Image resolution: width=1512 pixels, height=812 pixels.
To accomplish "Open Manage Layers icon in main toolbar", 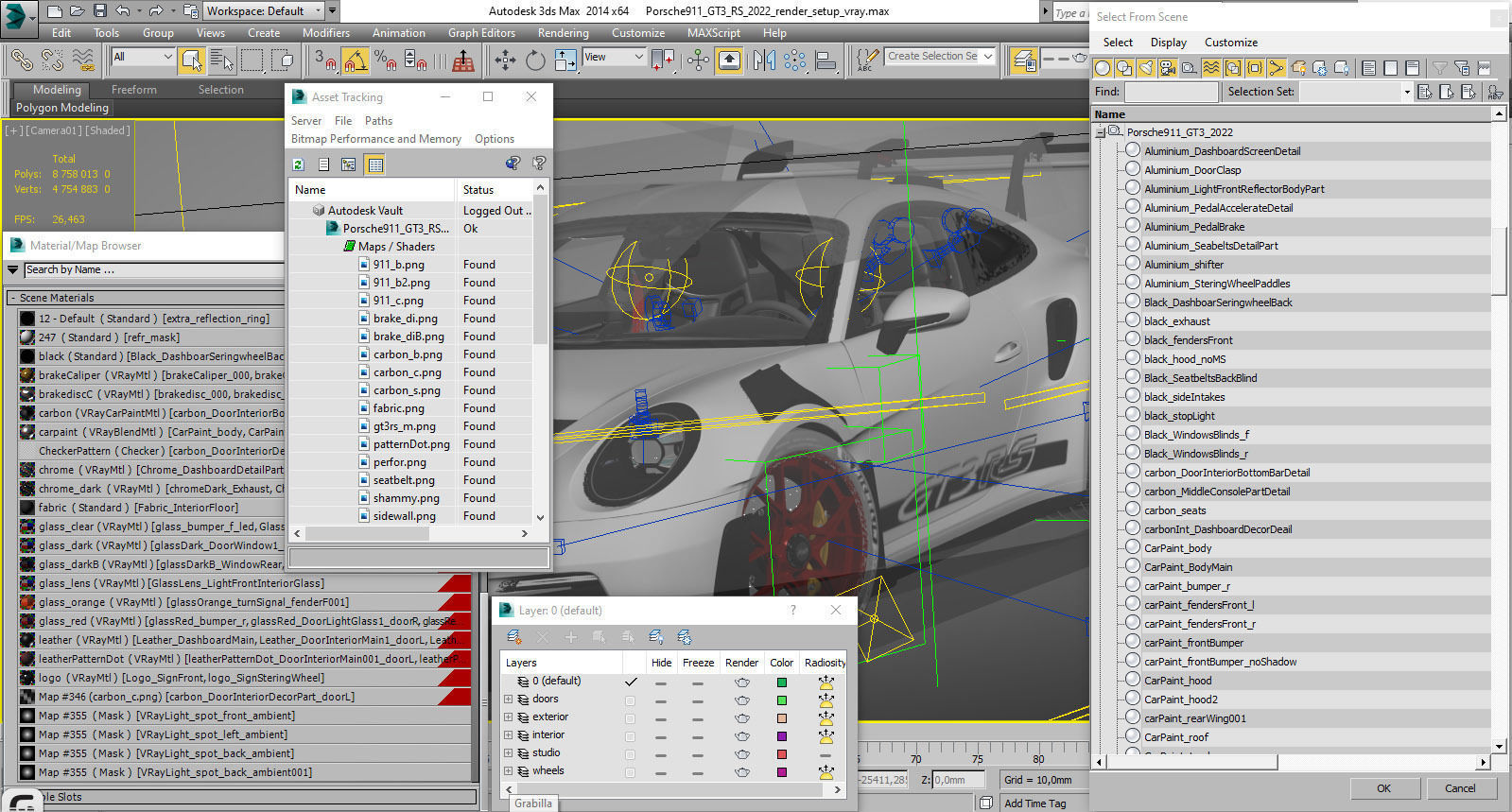I will tap(1024, 60).
